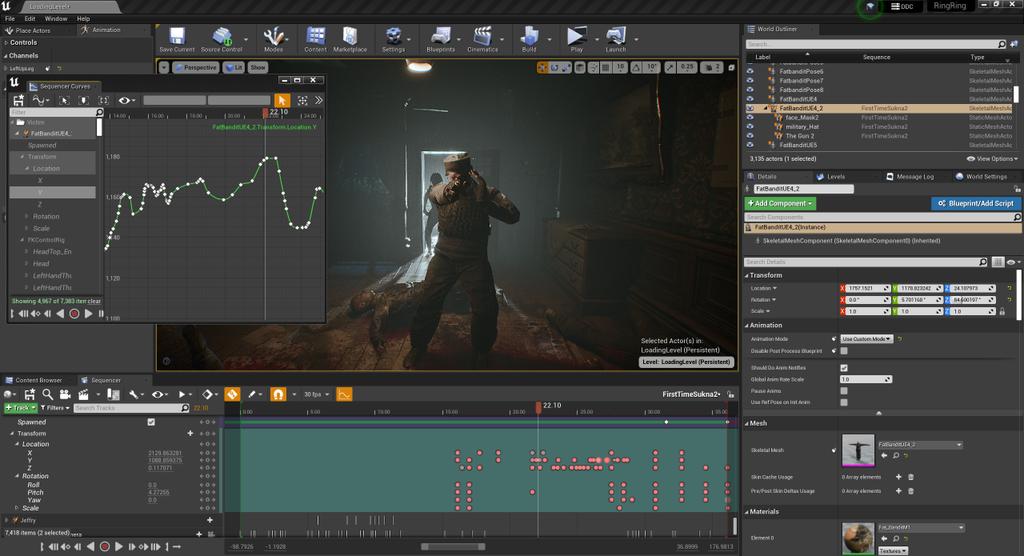Click Lit view mode button
This screenshot has height=556, width=1024.
(234, 67)
